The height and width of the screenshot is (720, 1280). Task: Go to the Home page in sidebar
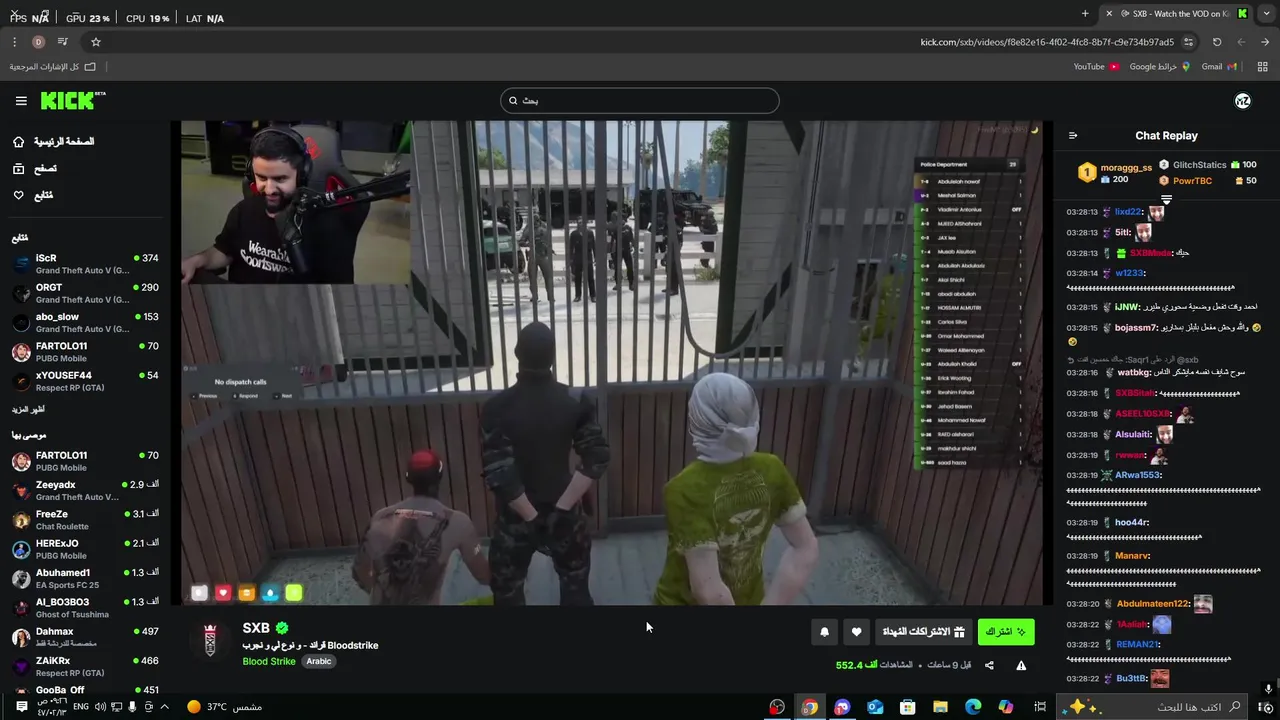tap(54, 141)
